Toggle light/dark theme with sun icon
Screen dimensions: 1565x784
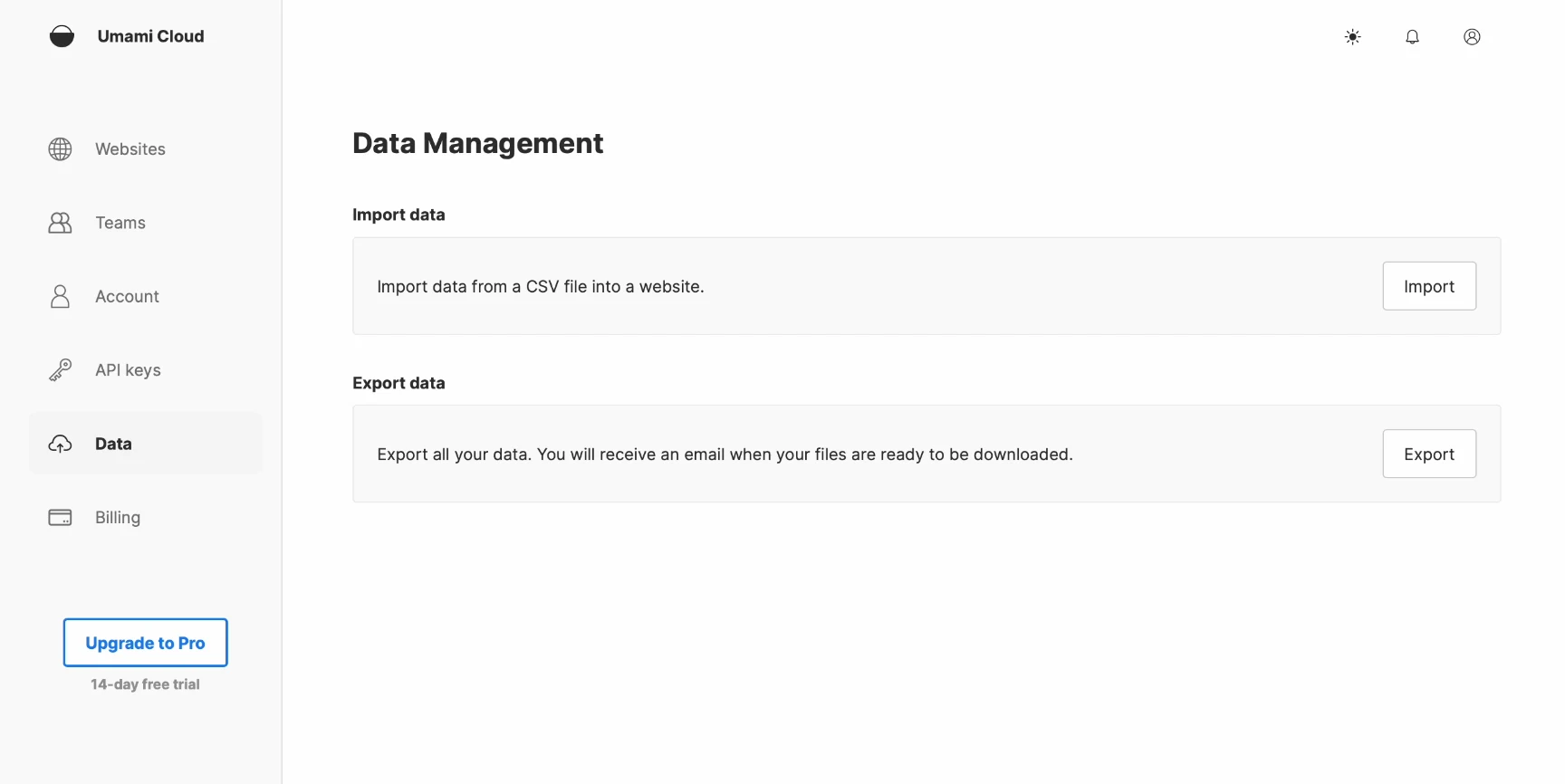click(1352, 36)
